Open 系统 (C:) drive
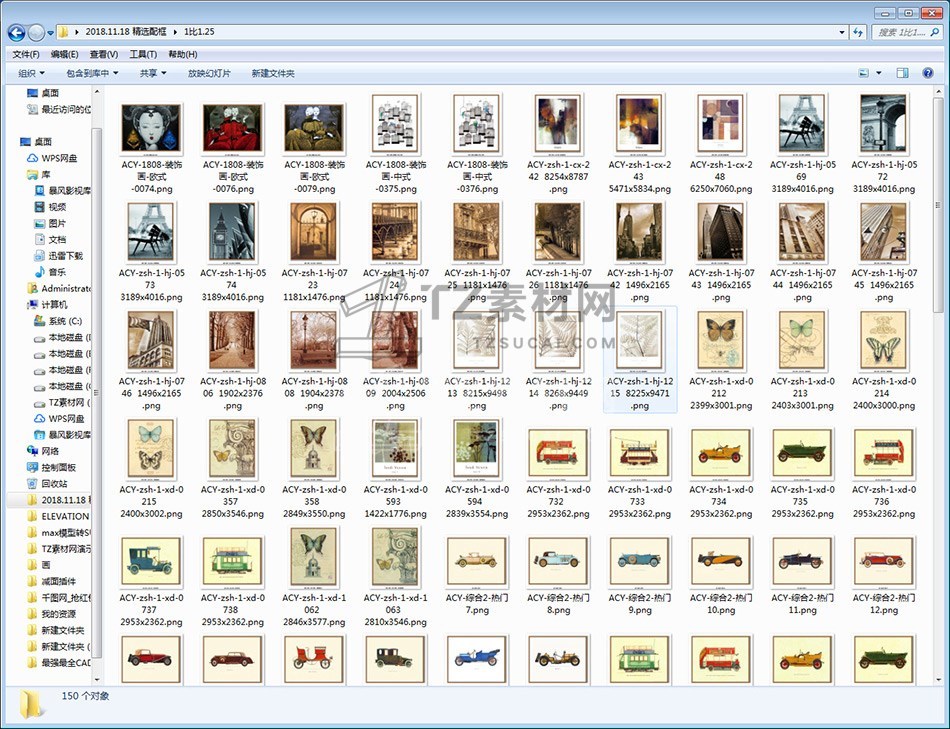This screenshot has height=729, width=950. click(x=58, y=321)
